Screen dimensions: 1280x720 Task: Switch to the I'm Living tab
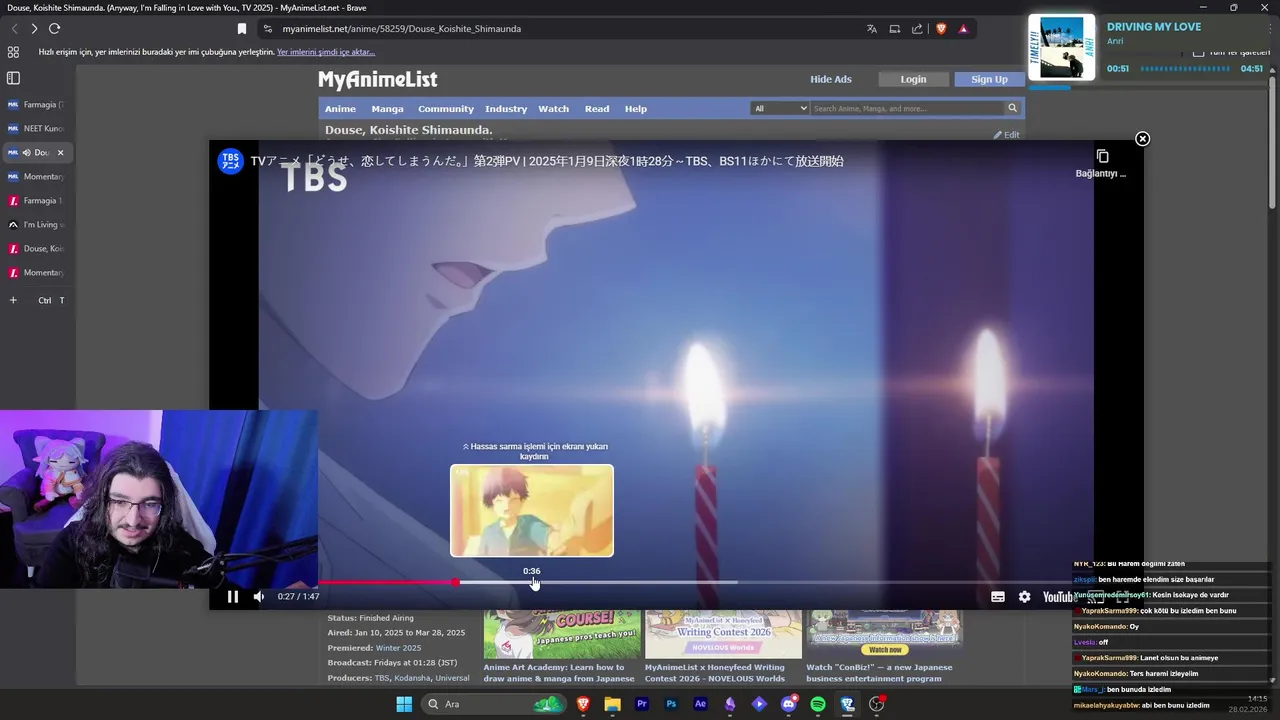[x=36, y=224]
